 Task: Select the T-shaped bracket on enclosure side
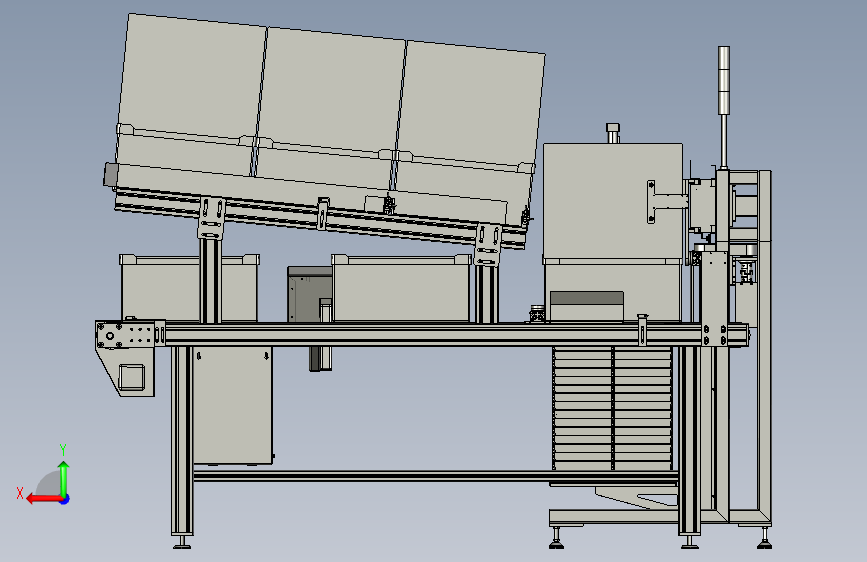tap(666, 202)
